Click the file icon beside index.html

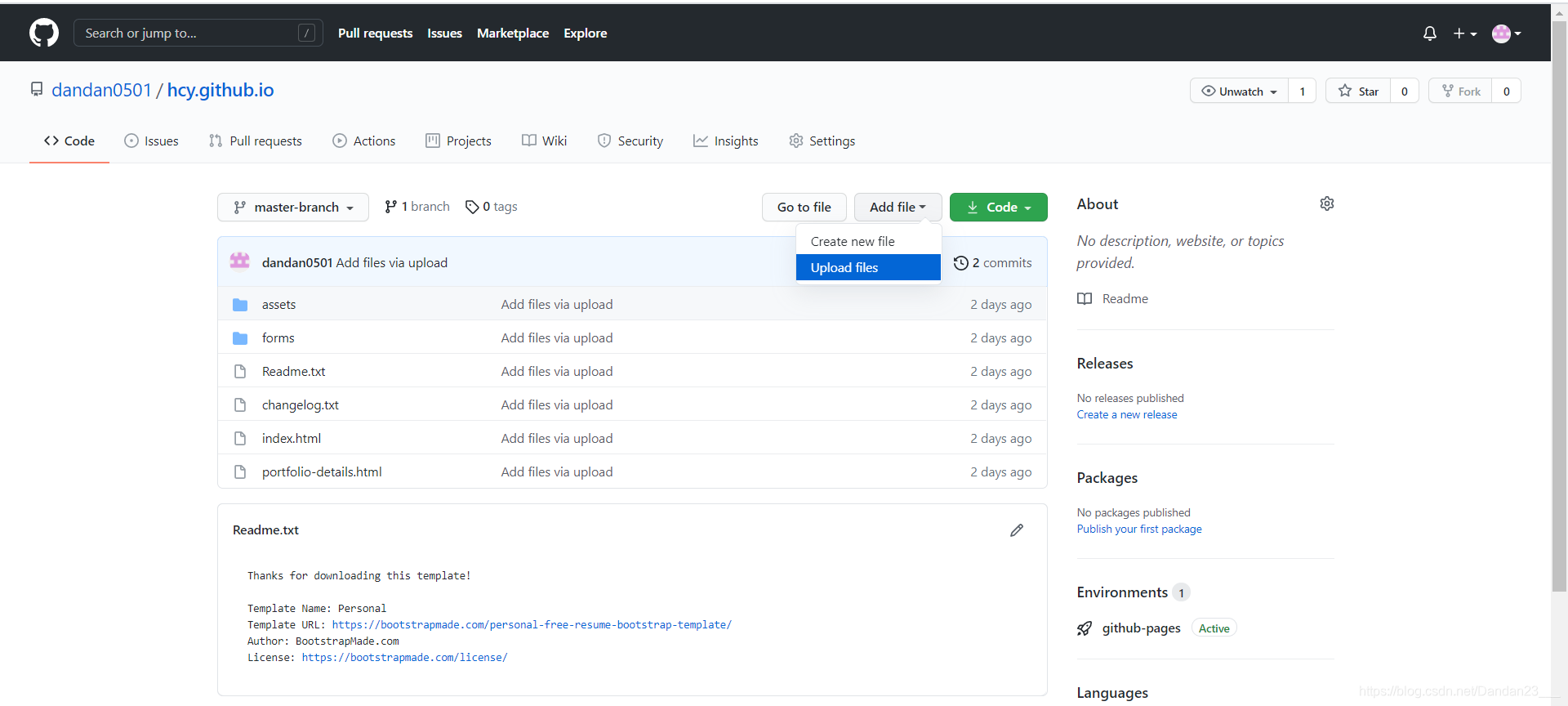click(240, 439)
